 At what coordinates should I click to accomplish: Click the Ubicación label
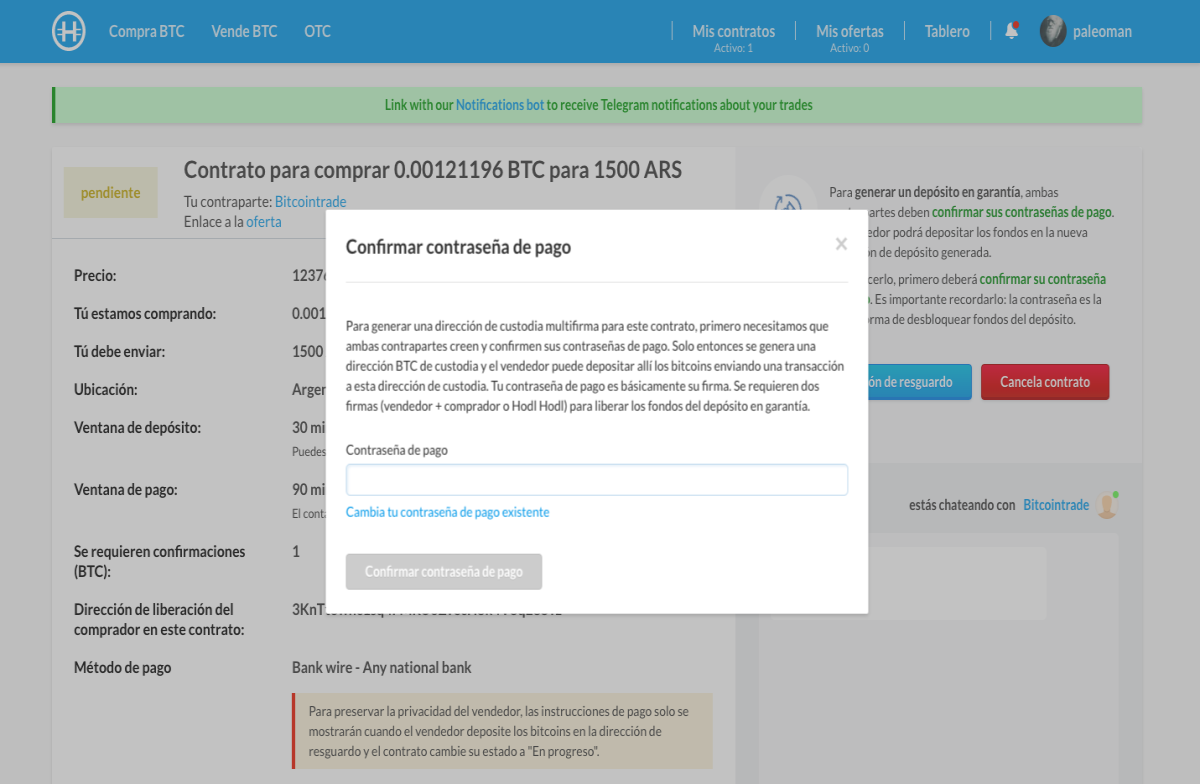[x=106, y=389]
